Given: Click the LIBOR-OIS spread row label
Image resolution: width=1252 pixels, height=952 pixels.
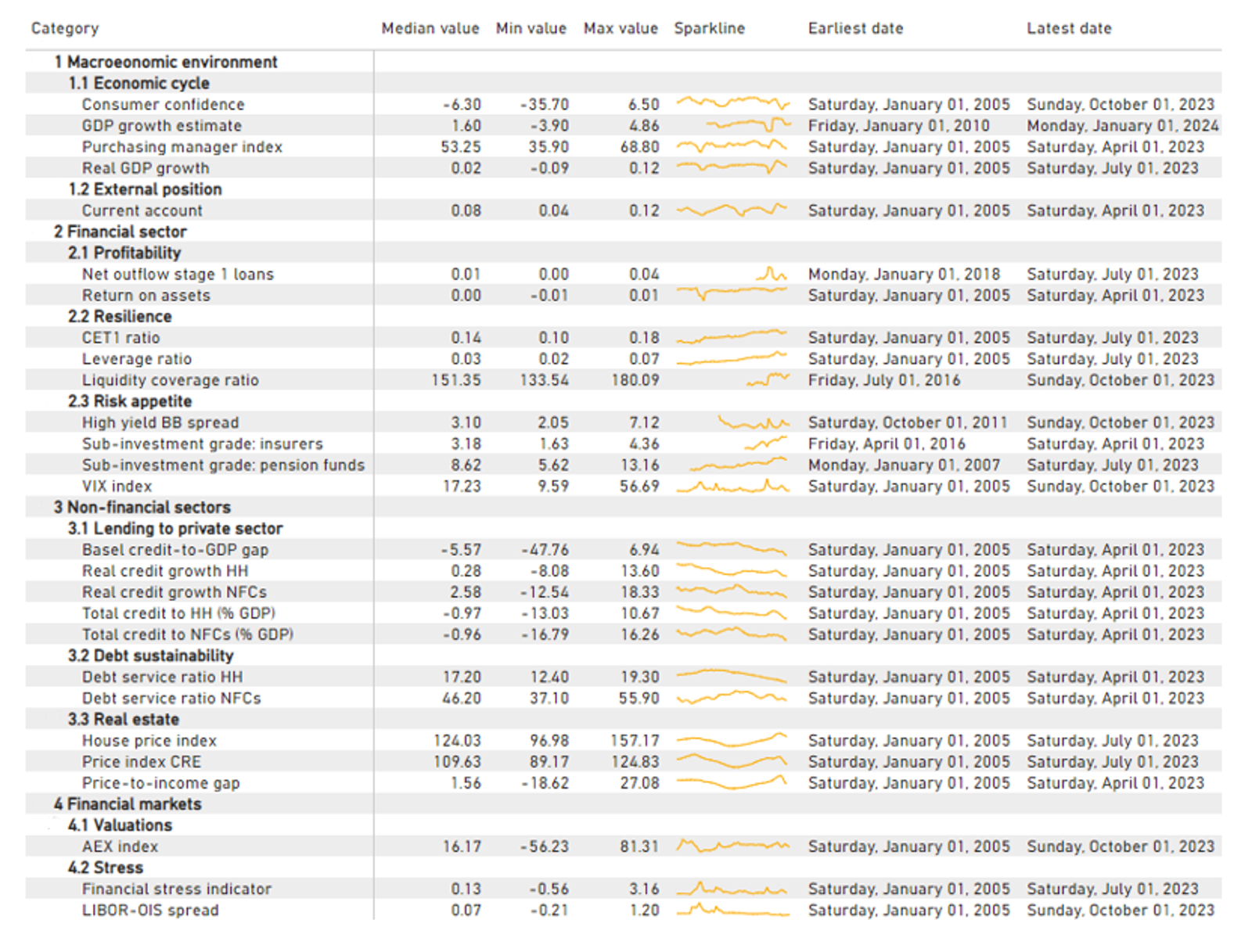Looking at the screenshot, I should (150, 911).
